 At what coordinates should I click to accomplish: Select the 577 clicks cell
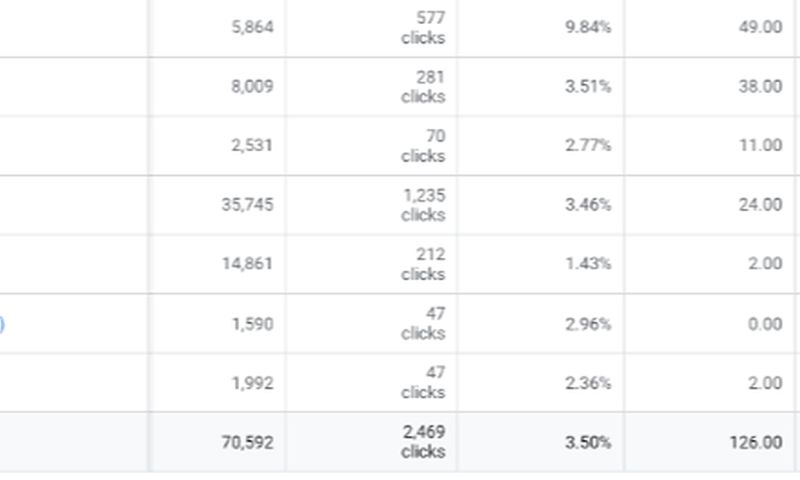[x=423, y=27]
